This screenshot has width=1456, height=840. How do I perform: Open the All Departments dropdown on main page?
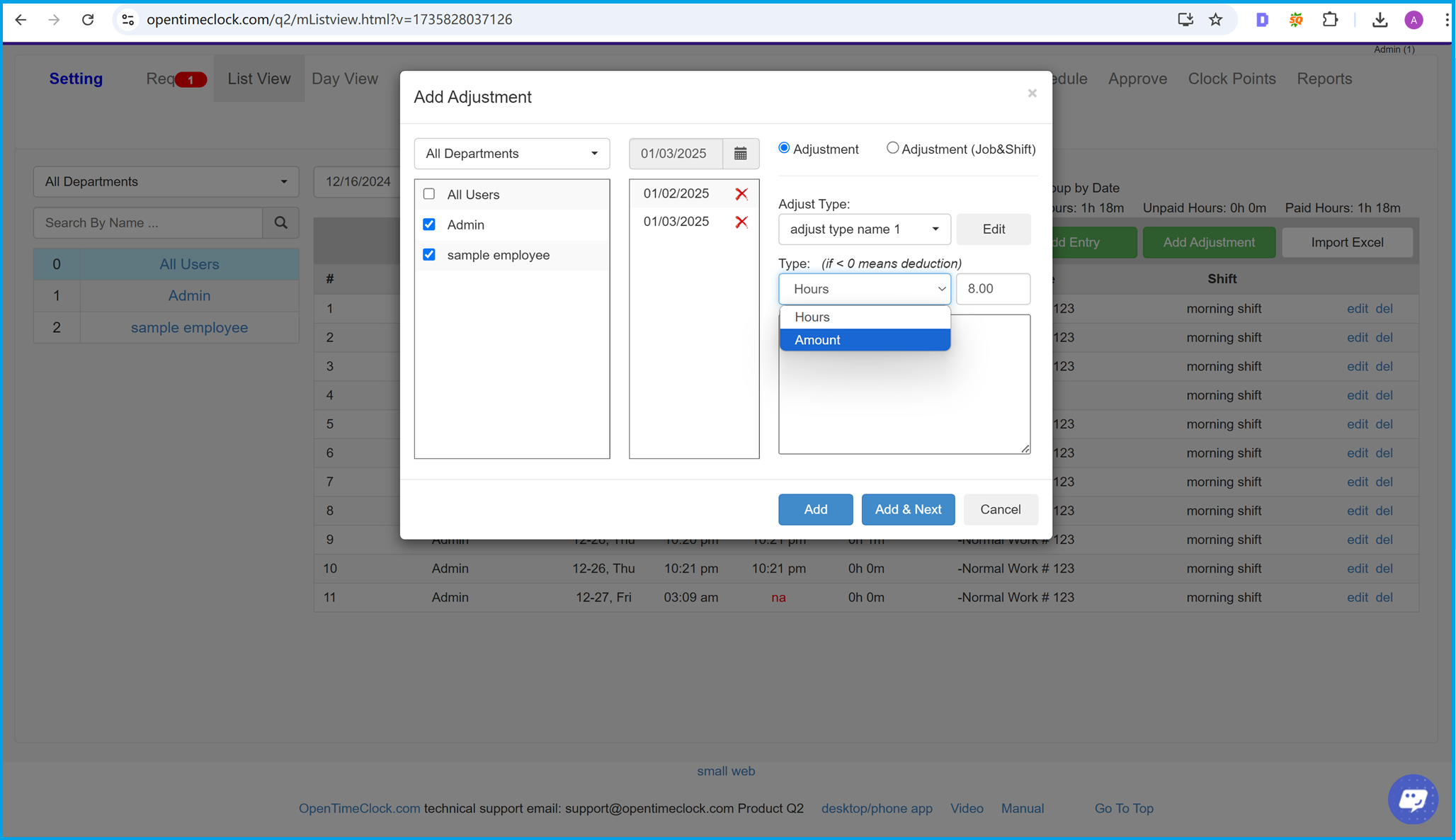166,182
